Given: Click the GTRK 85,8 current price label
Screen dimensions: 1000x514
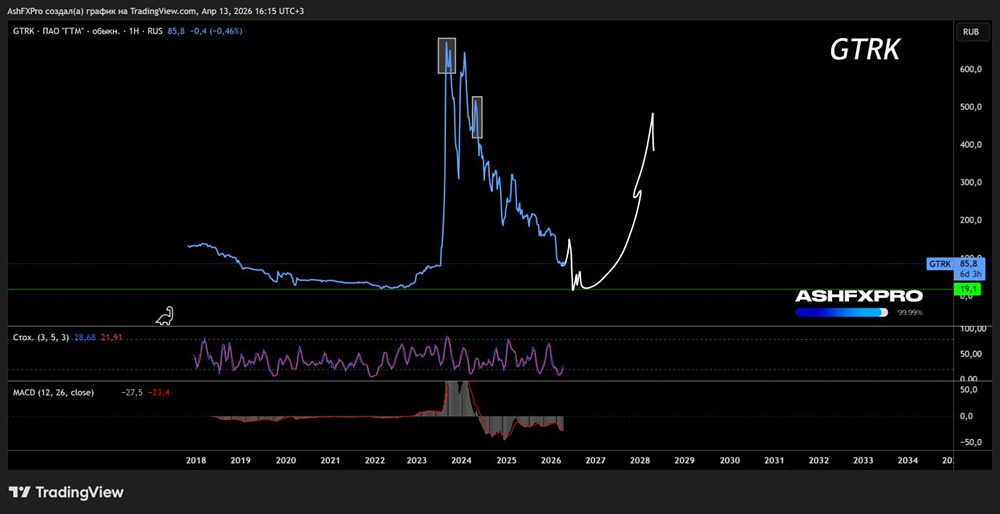Looking at the screenshot, I should coord(956,268).
